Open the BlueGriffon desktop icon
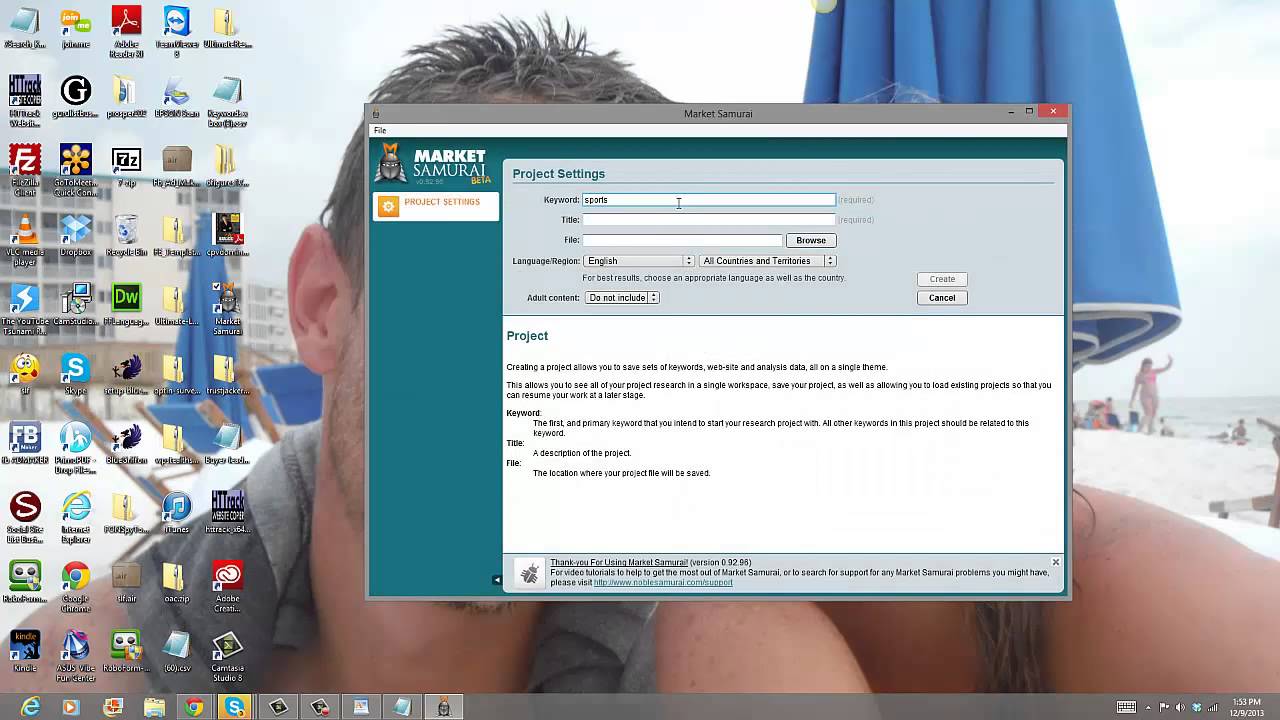The width and height of the screenshot is (1280, 720). 127,443
